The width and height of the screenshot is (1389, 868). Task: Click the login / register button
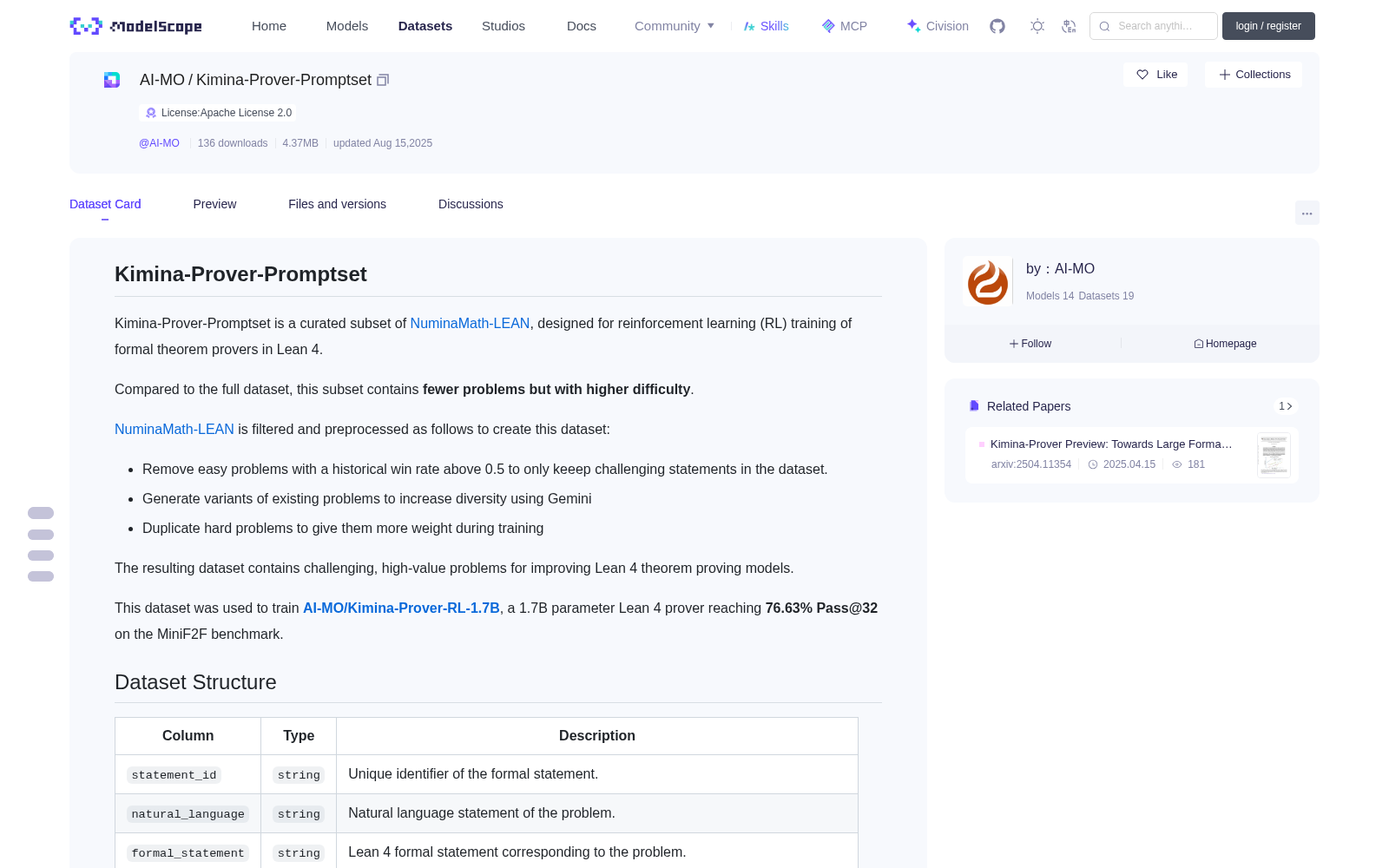(1268, 26)
